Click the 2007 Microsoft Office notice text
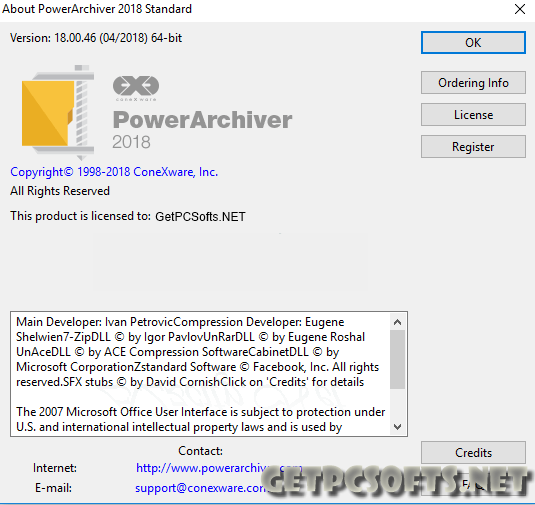535x505 pixels. point(201,419)
